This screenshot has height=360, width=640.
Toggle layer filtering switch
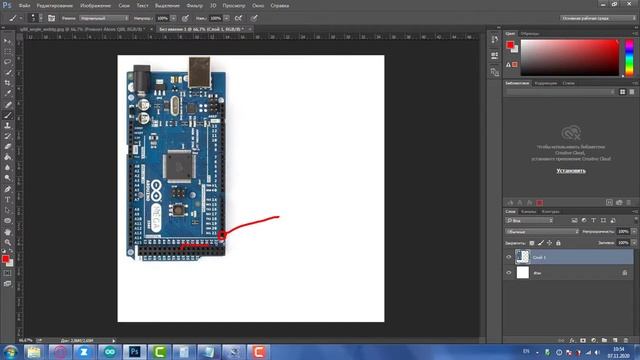636,220
